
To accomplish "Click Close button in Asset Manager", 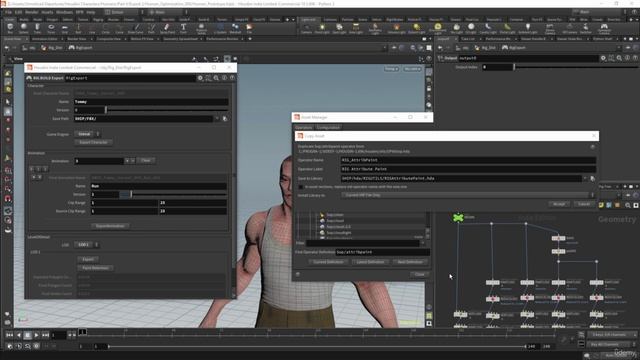I will (x=420, y=274).
